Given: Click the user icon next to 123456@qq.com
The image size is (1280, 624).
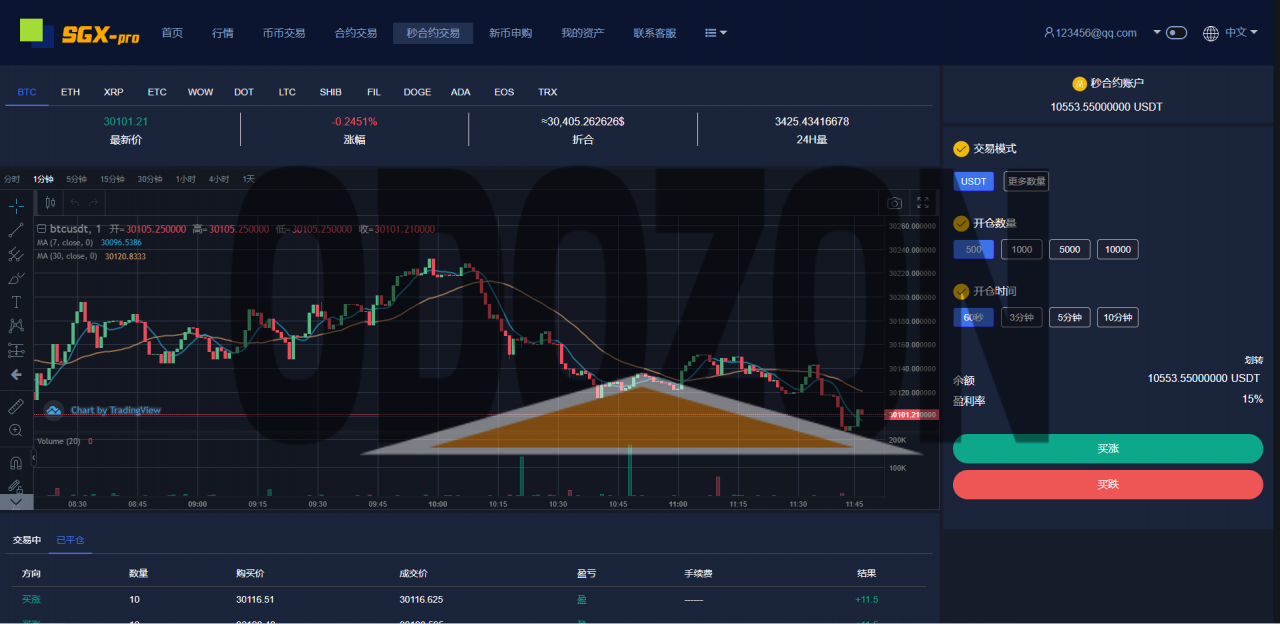Looking at the screenshot, I should 1049,32.
